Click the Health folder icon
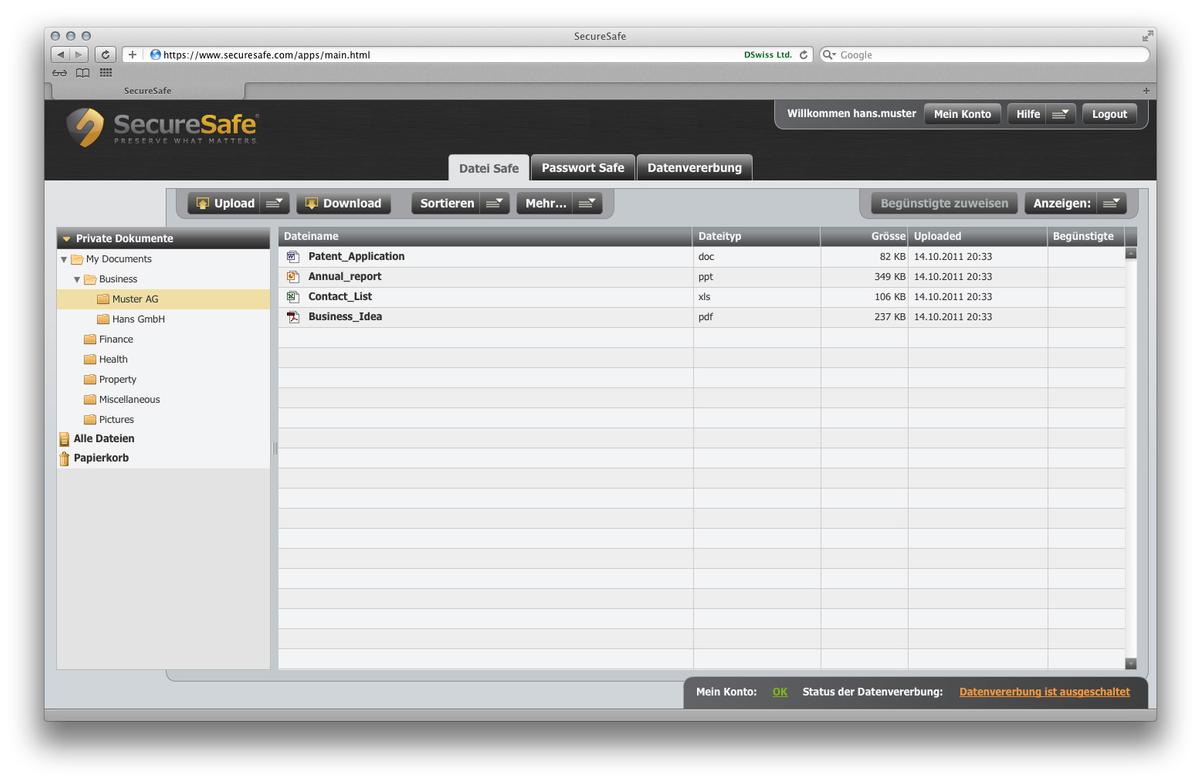This screenshot has height=781, width=1200. [x=90, y=359]
